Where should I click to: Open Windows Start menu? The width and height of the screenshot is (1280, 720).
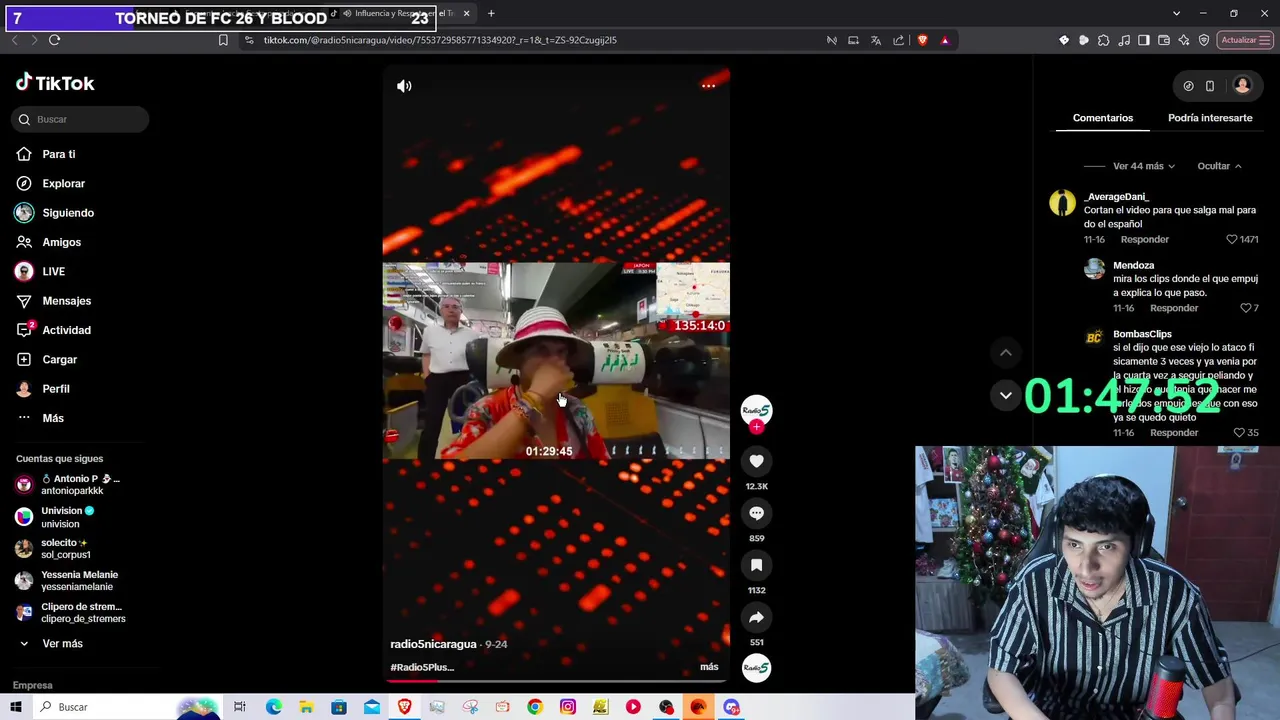pos(16,707)
